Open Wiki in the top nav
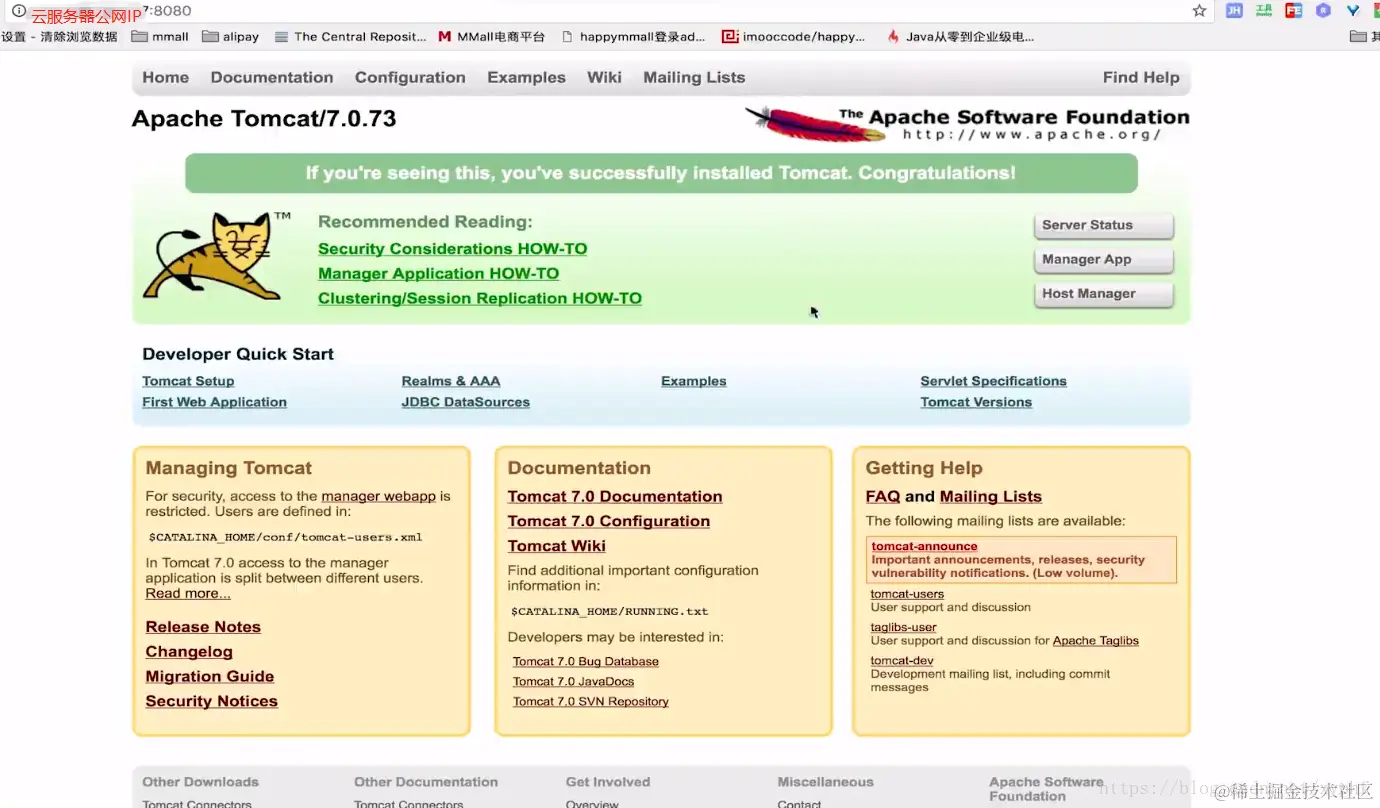Image resolution: width=1380 pixels, height=808 pixels. click(604, 78)
